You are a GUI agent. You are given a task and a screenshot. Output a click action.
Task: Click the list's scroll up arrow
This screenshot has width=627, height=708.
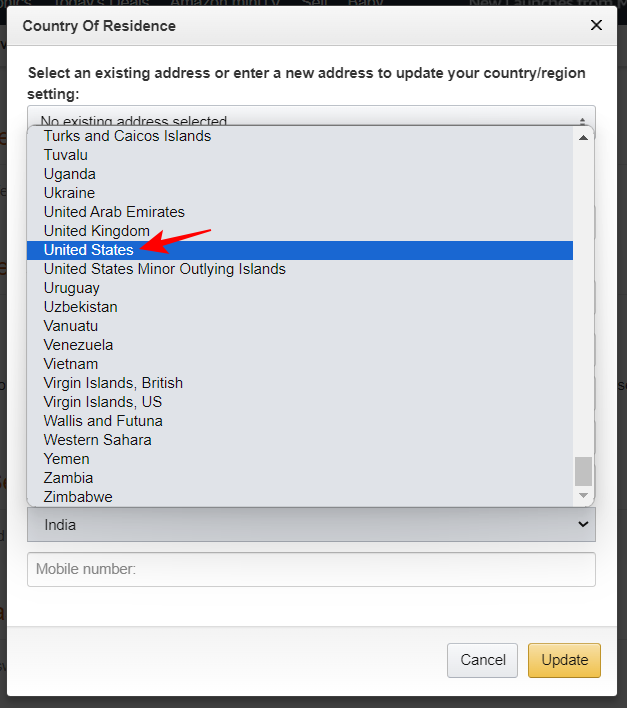pos(584,137)
